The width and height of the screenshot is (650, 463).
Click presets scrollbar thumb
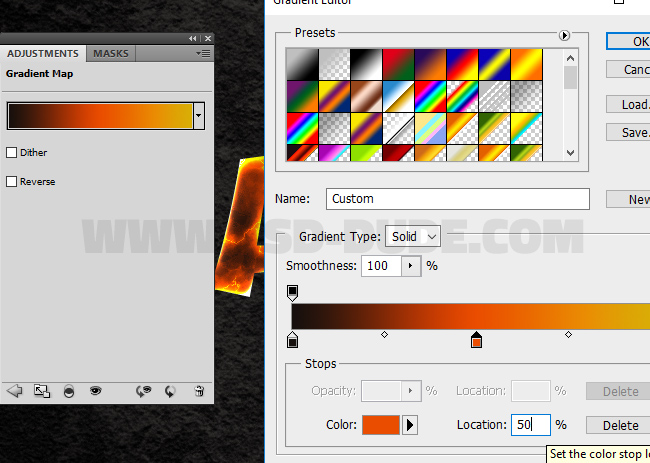570,77
